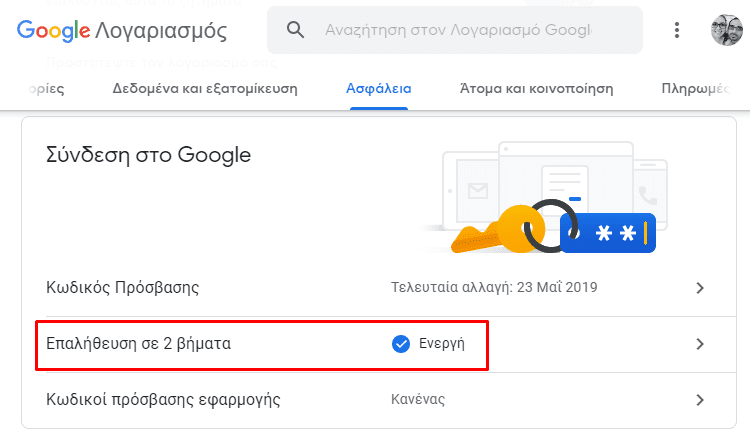Switch to Δεδομένα και εξατομίκευση tab

[205, 89]
